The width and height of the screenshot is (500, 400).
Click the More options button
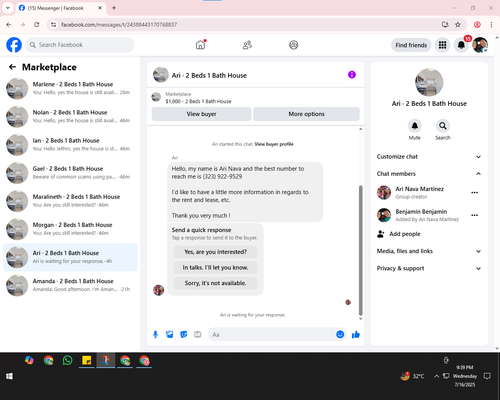pyautogui.click(x=306, y=114)
